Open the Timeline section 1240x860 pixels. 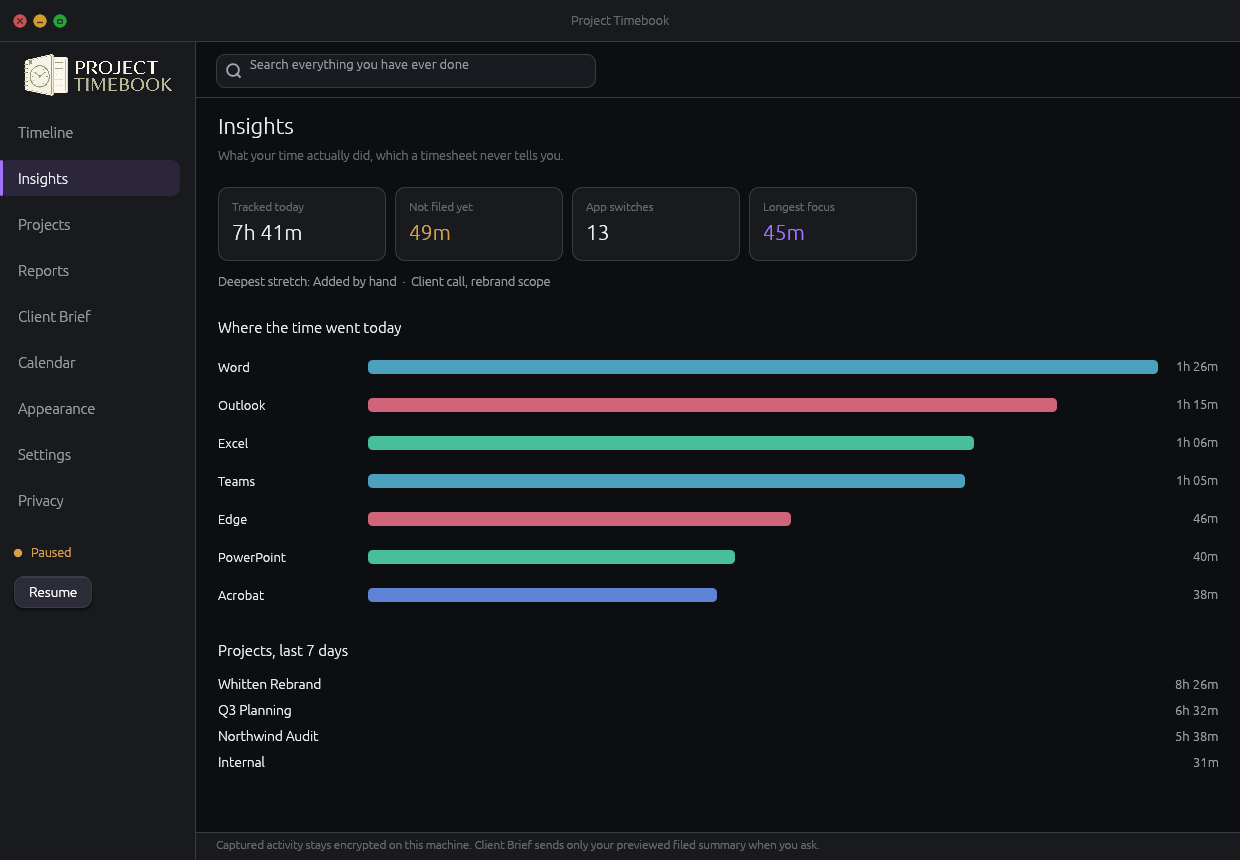(90, 132)
